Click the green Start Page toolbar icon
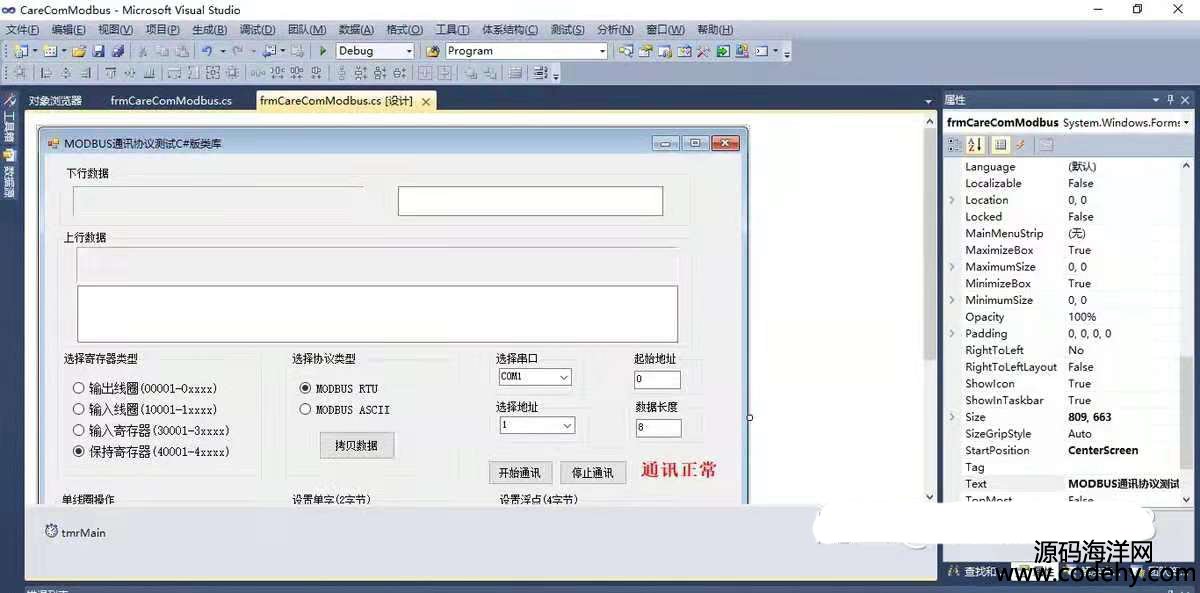1200x593 pixels. [722, 51]
